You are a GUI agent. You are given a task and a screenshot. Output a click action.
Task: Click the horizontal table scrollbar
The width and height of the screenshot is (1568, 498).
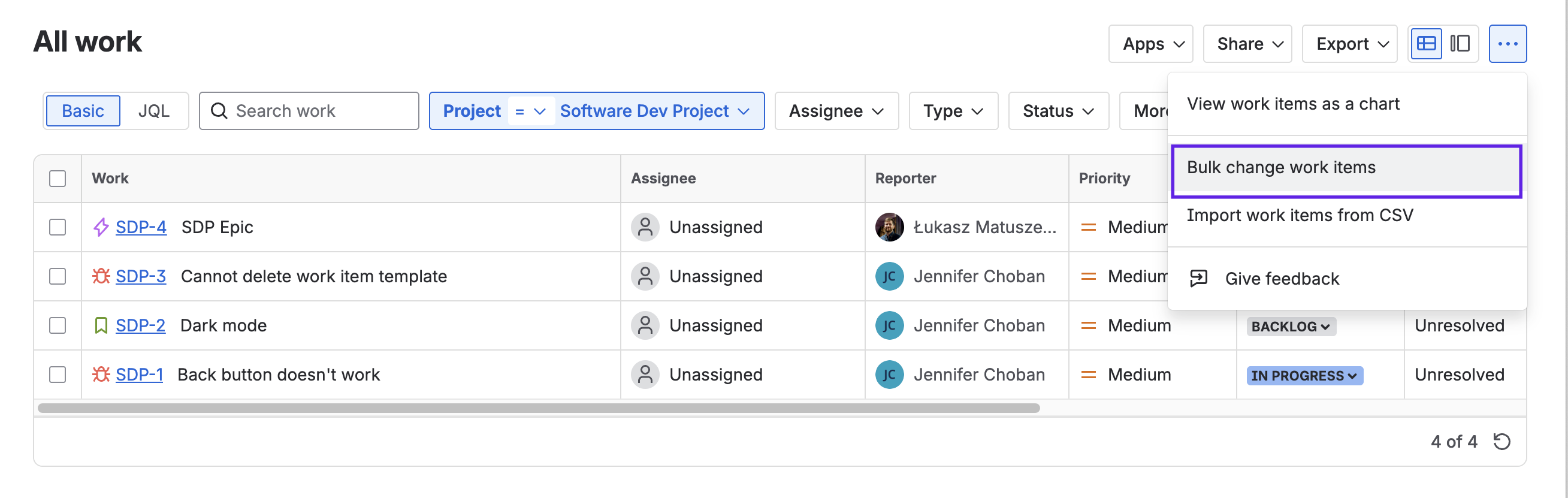tap(538, 408)
